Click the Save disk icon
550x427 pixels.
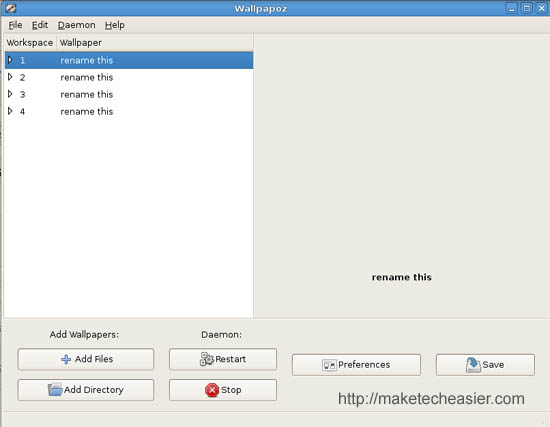(x=473, y=365)
